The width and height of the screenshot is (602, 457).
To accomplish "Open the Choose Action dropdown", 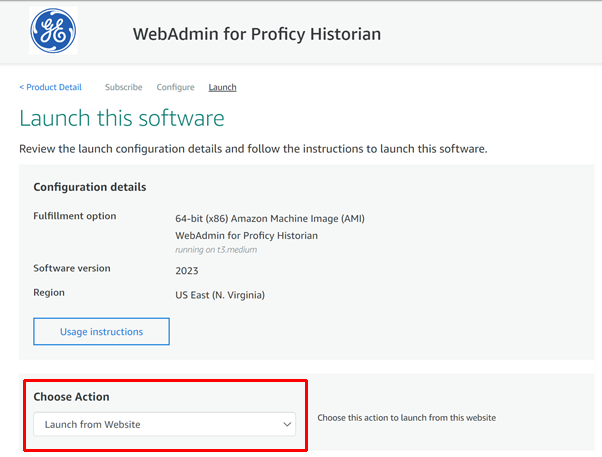I will (164, 424).
